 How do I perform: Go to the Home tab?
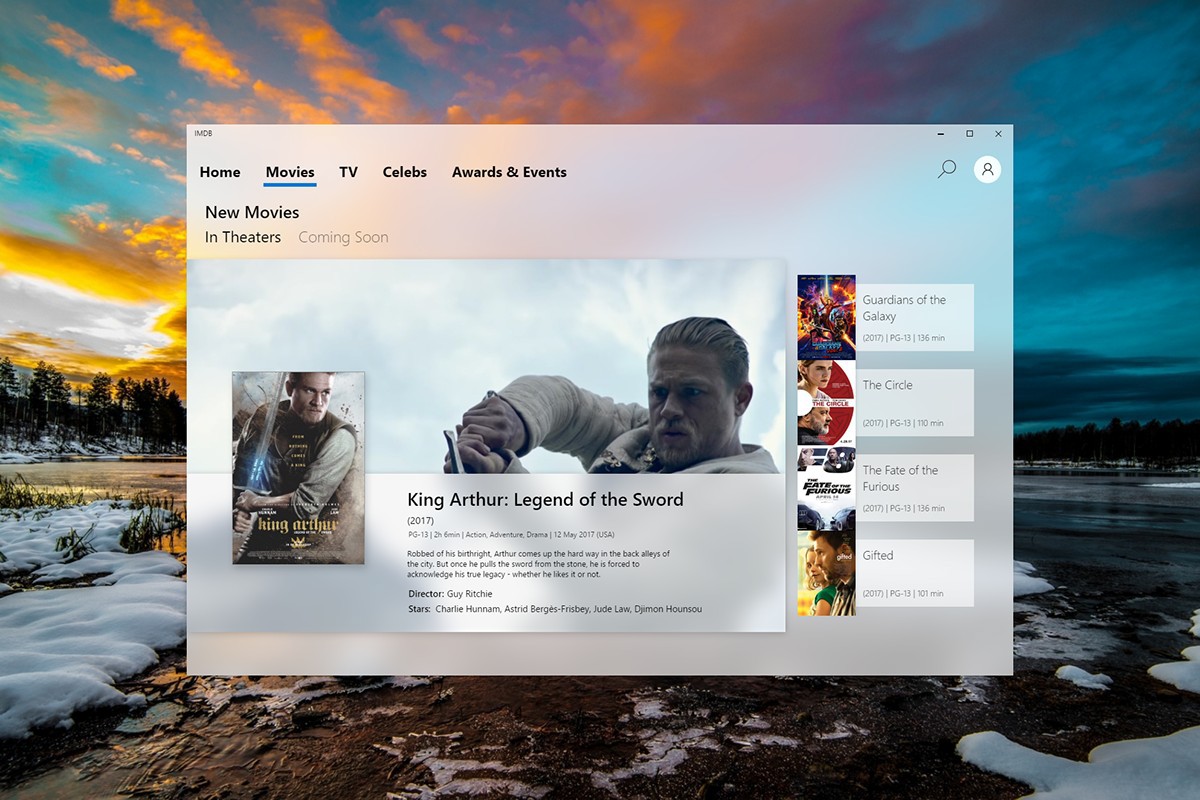(220, 172)
